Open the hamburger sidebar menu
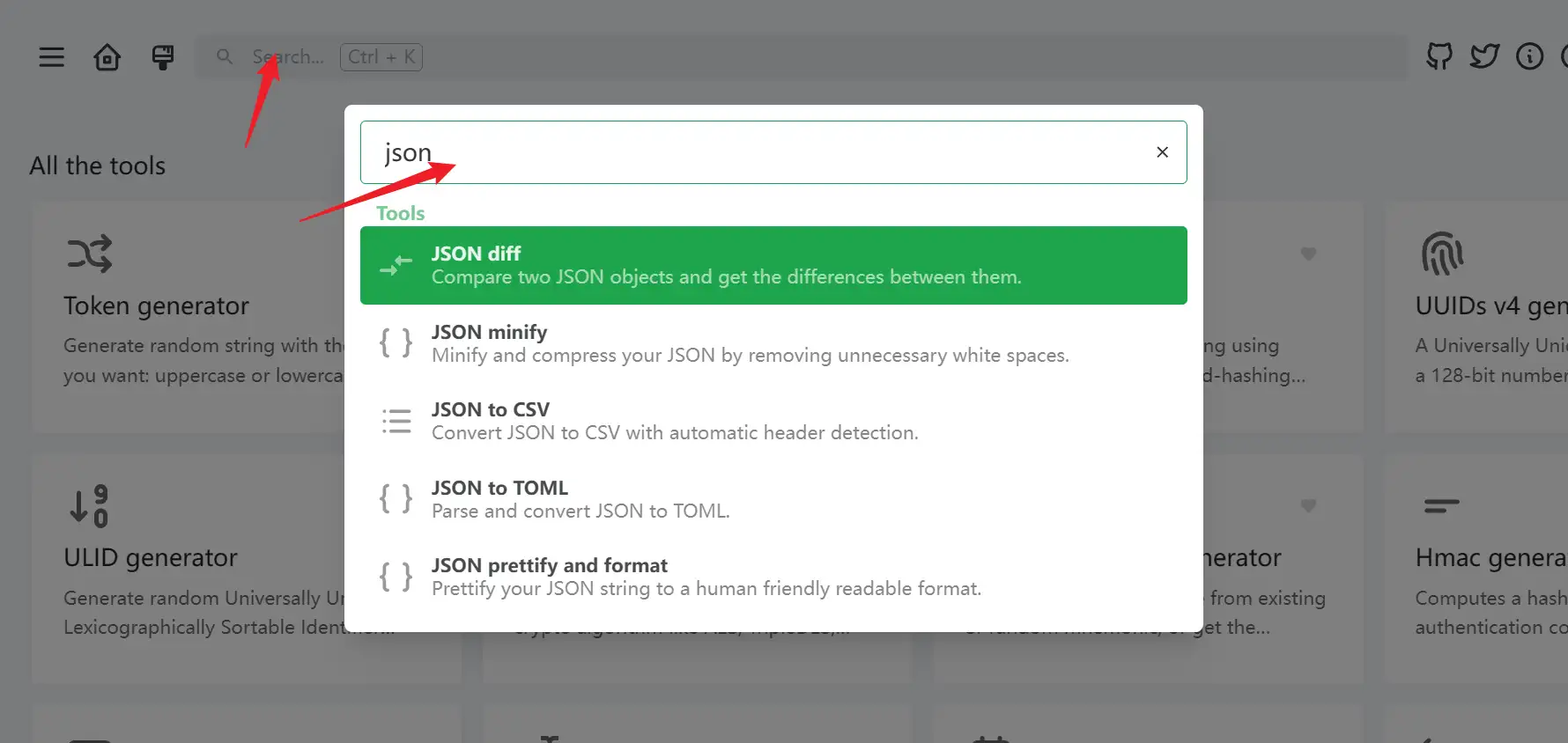This screenshot has width=1568, height=743. (x=52, y=57)
